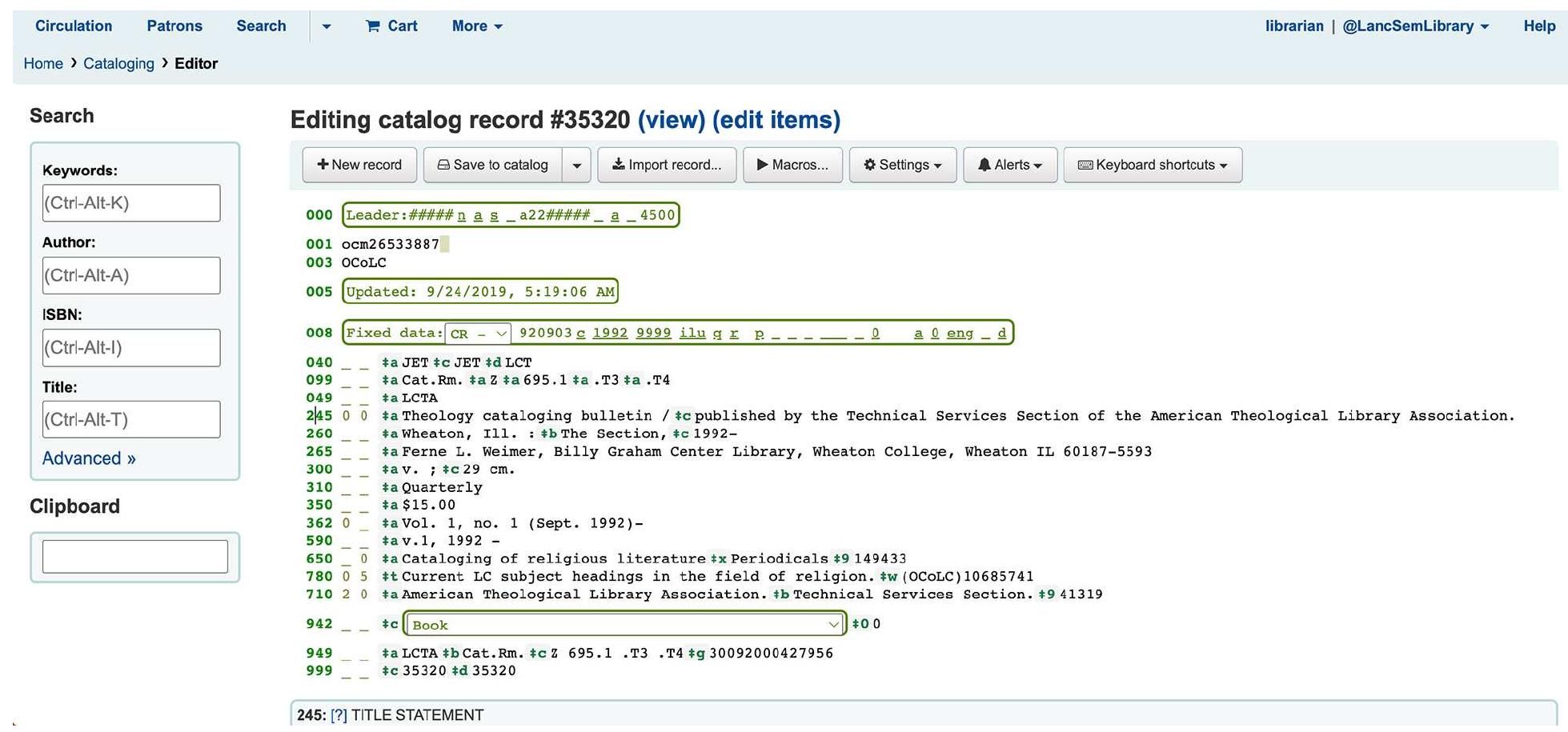View the catalog record
The height and width of the screenshot is (732, 1568).
(672, 120)
